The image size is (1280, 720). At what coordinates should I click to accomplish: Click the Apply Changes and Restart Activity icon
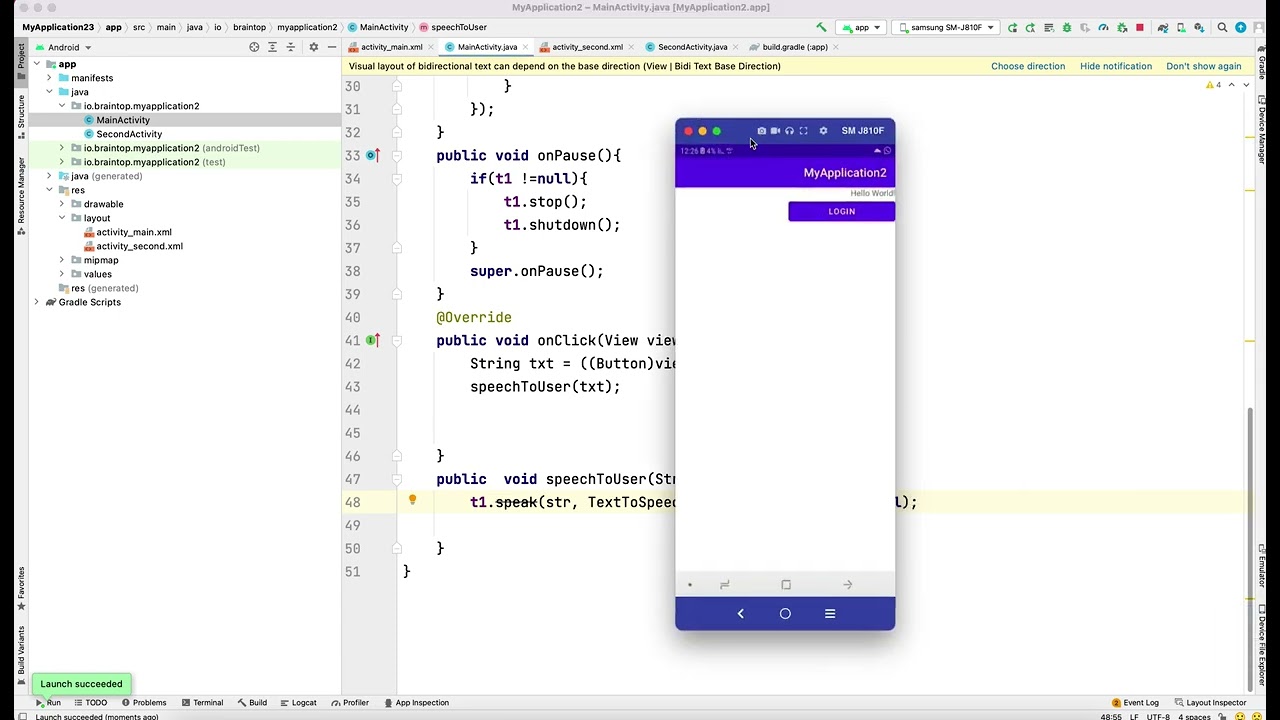click(1030, 27)
